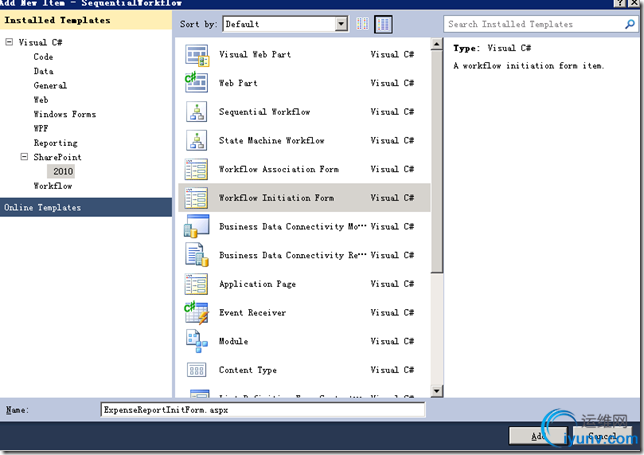
Task: Choose the Event Receiver icon
Action: tap(196, 313)
